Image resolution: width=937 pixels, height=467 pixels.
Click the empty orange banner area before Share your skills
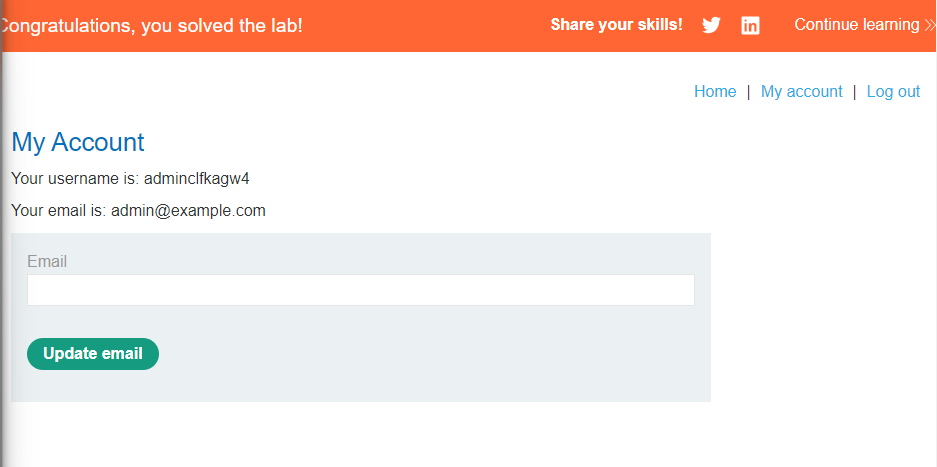coord(425,26)
